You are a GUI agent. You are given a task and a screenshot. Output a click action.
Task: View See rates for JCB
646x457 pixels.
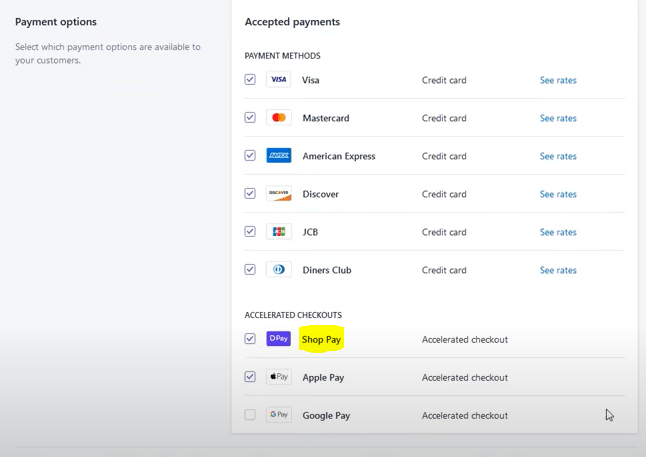(x=558, y=232)
